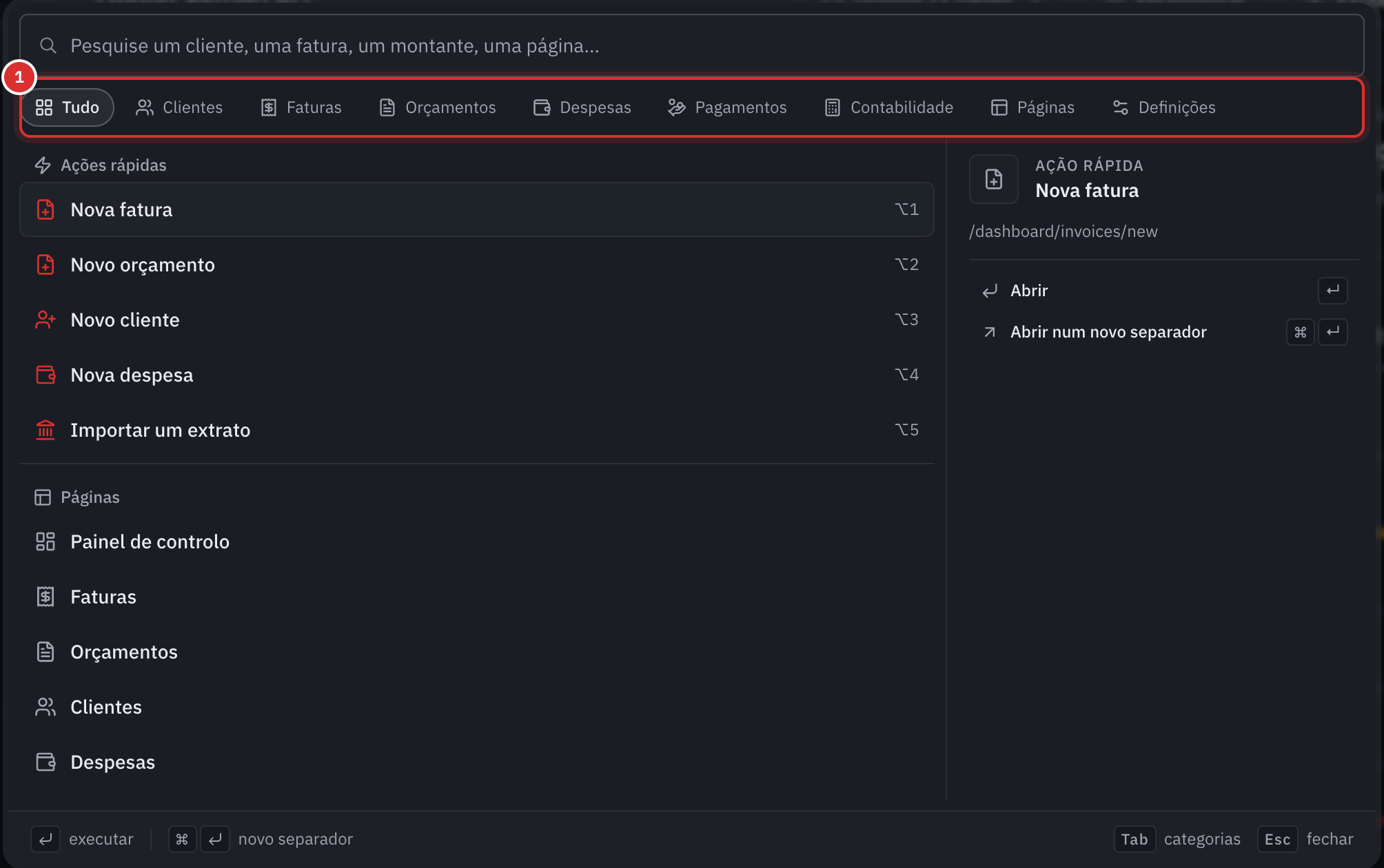The image size is (1384, 868).
Task: Open the Despesas page from the list
Action: click(477, 762)
